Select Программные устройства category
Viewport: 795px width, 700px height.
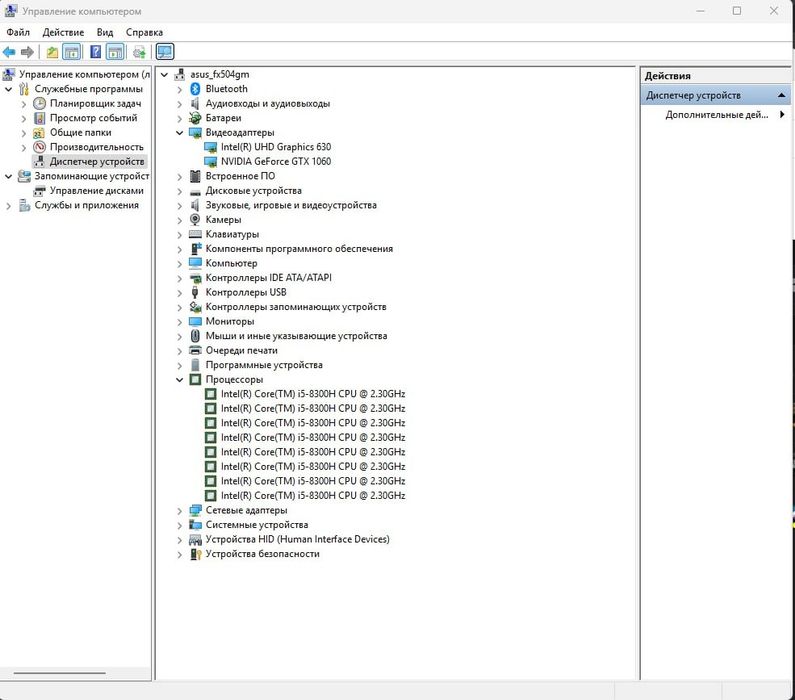(264, 365)
